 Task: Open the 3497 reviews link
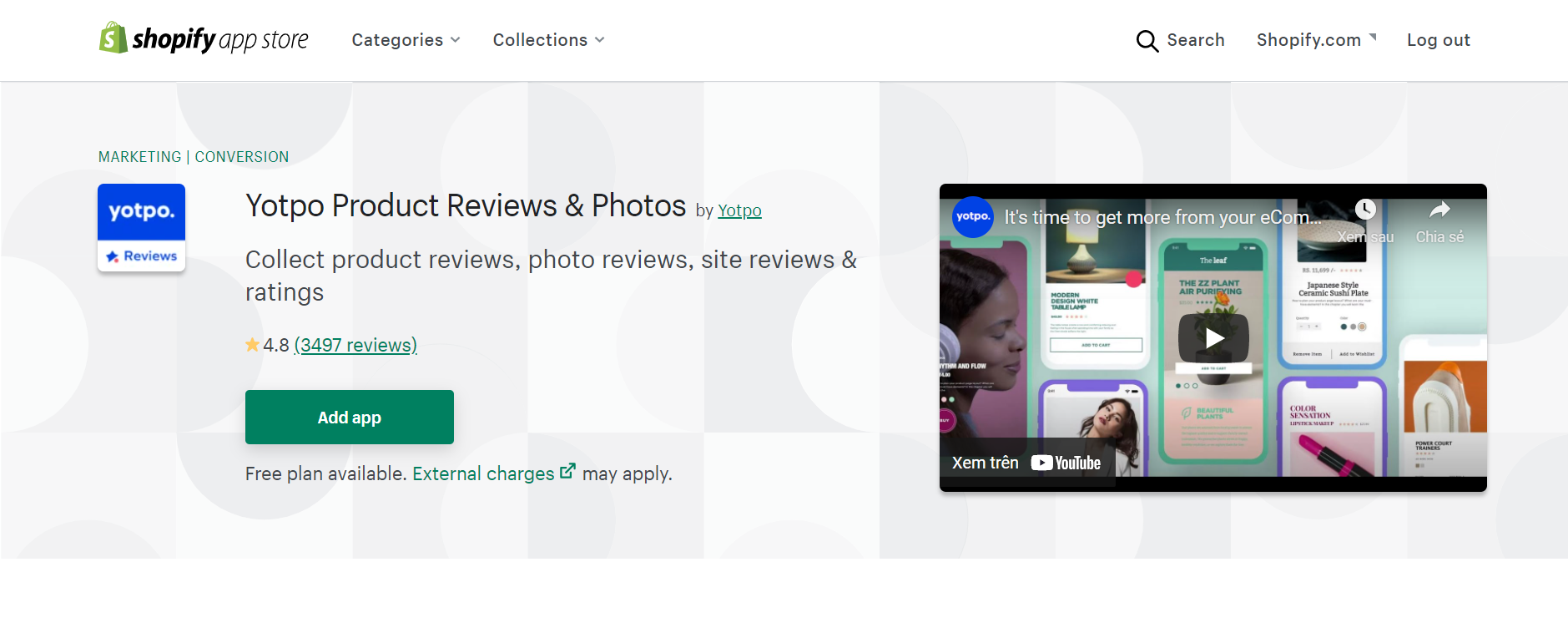[x=355, y=345]
